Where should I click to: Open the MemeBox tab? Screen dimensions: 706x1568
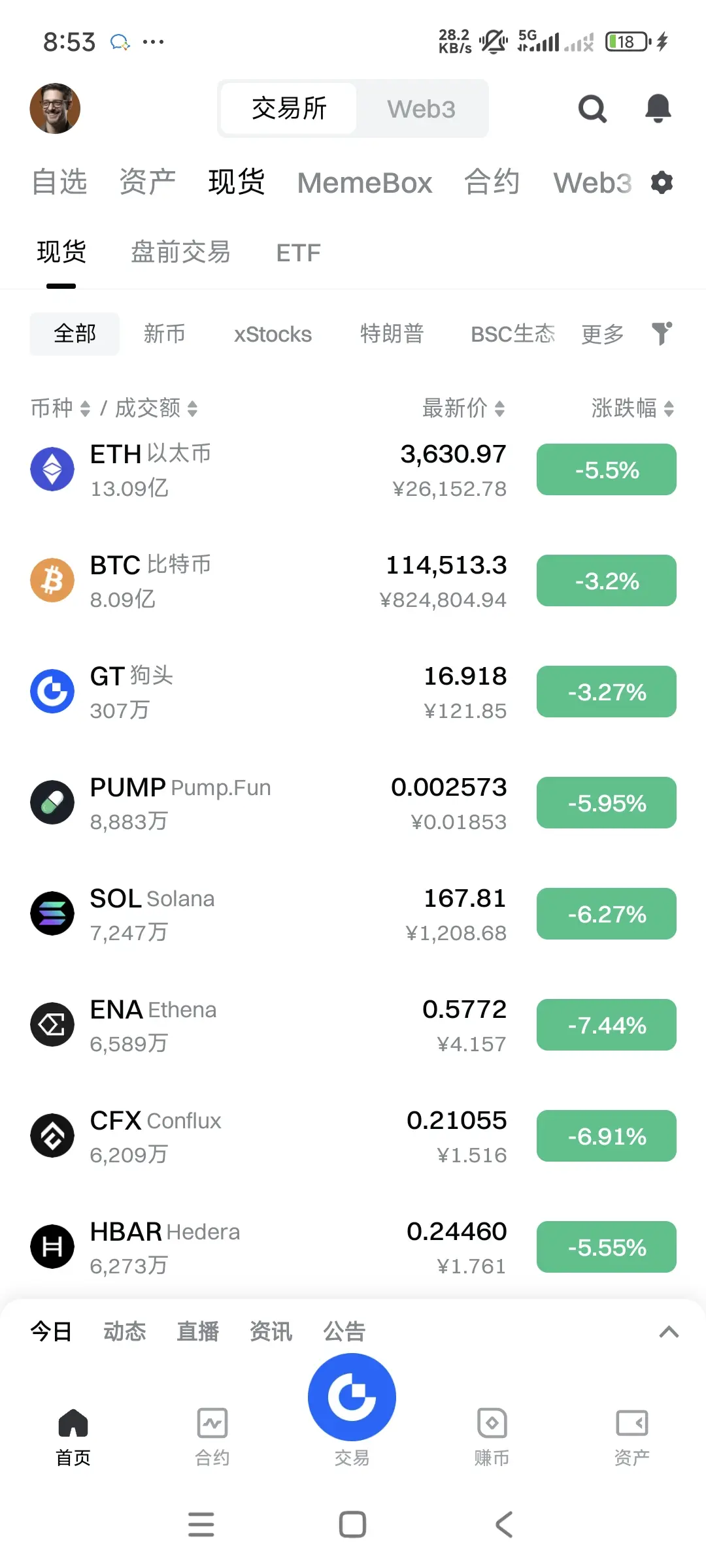365,183
